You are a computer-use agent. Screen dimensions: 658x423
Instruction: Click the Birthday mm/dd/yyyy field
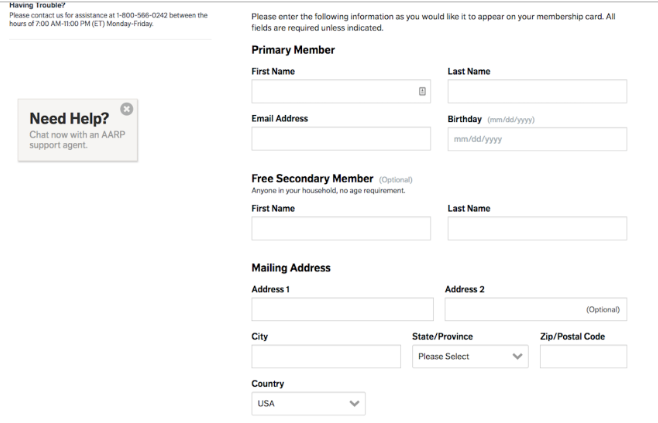[537, 139]
